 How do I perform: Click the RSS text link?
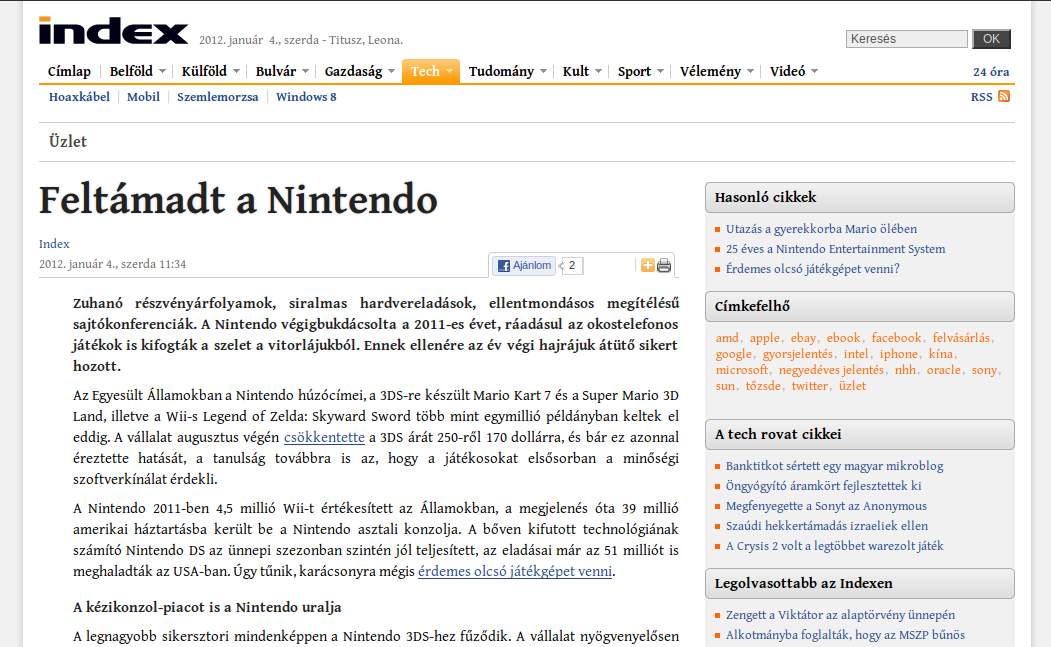click(981, 97)
